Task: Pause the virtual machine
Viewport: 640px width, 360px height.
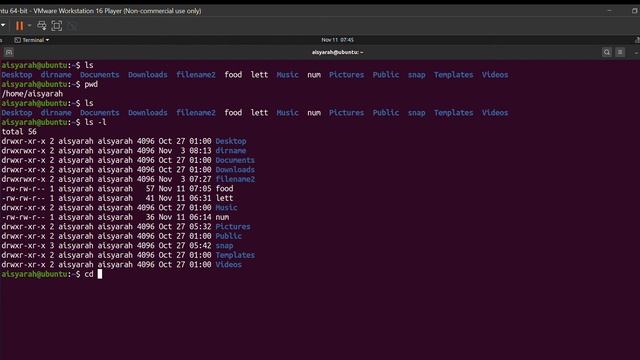Action: pyautogui.click(x=19, y=26)
